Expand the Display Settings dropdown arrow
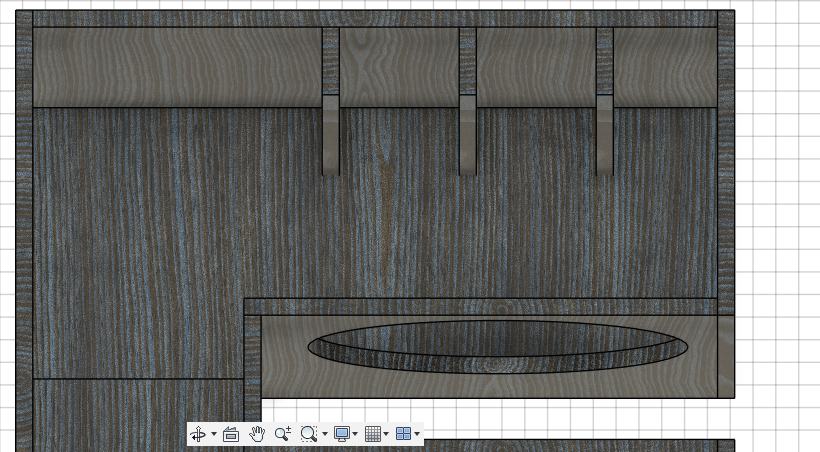The height and width of the screenshot is (452, 820). [355, 434]
